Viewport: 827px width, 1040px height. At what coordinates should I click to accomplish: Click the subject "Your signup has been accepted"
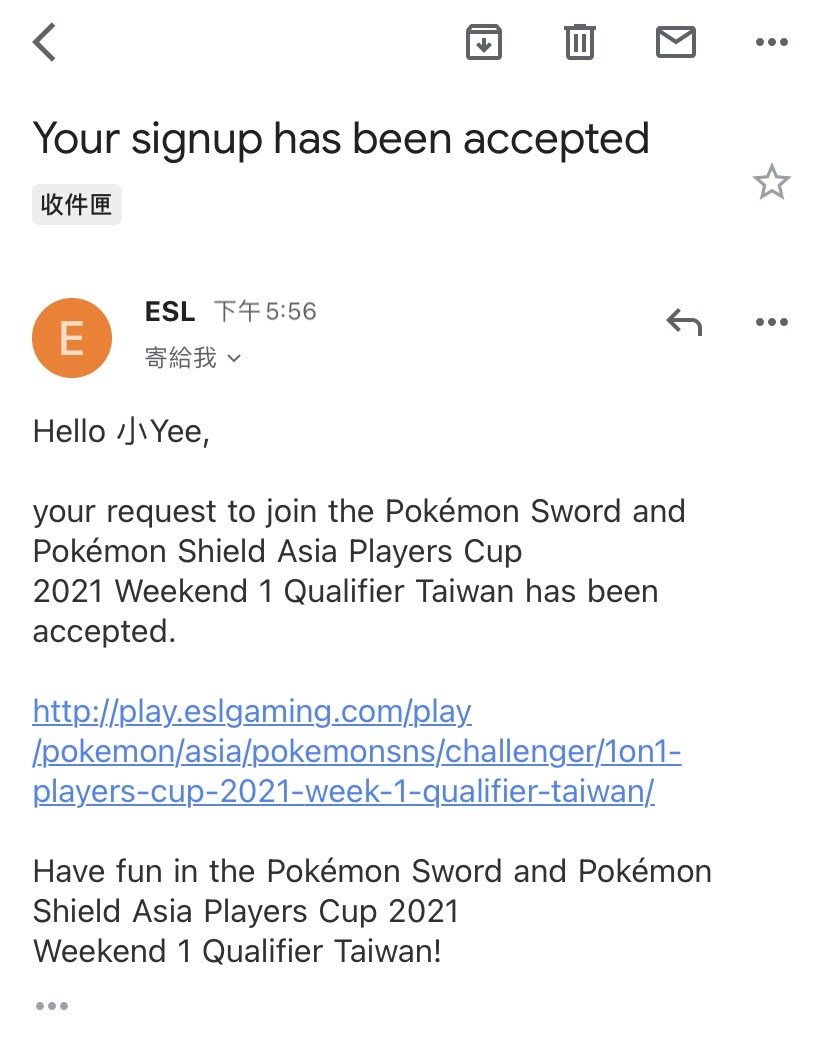coord(341,138)
